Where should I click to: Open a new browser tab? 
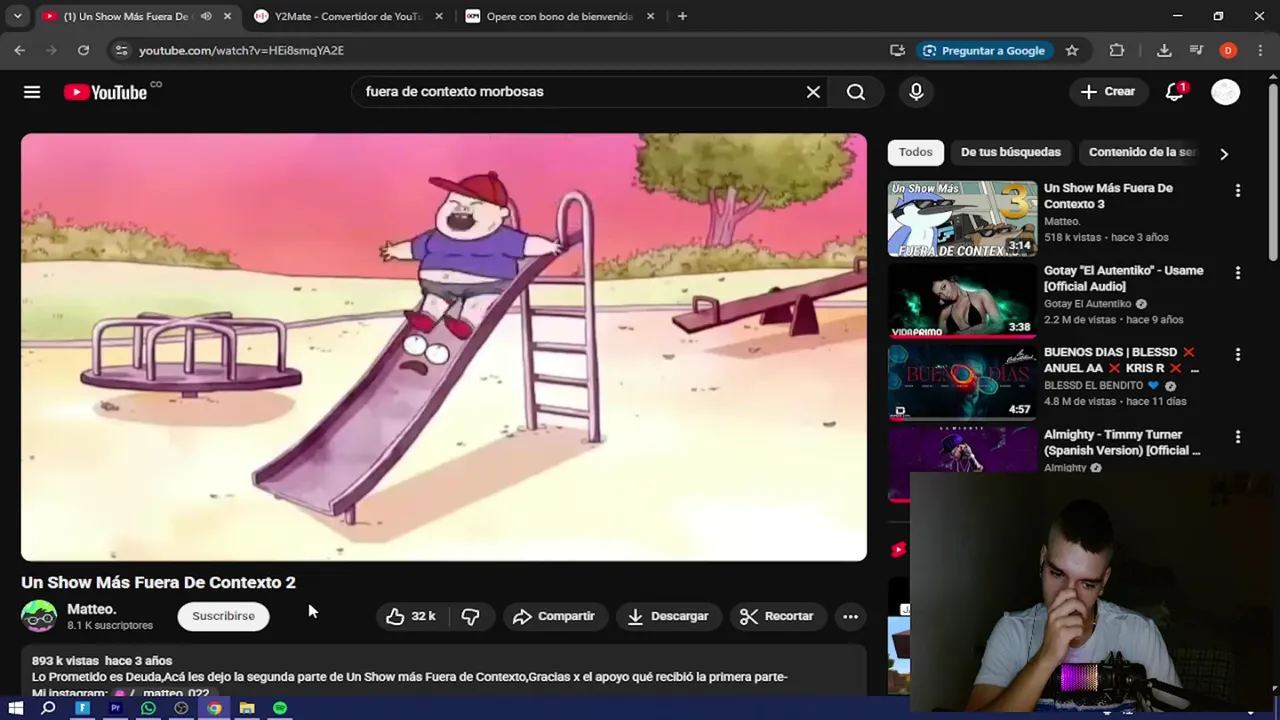pos(682,16)
